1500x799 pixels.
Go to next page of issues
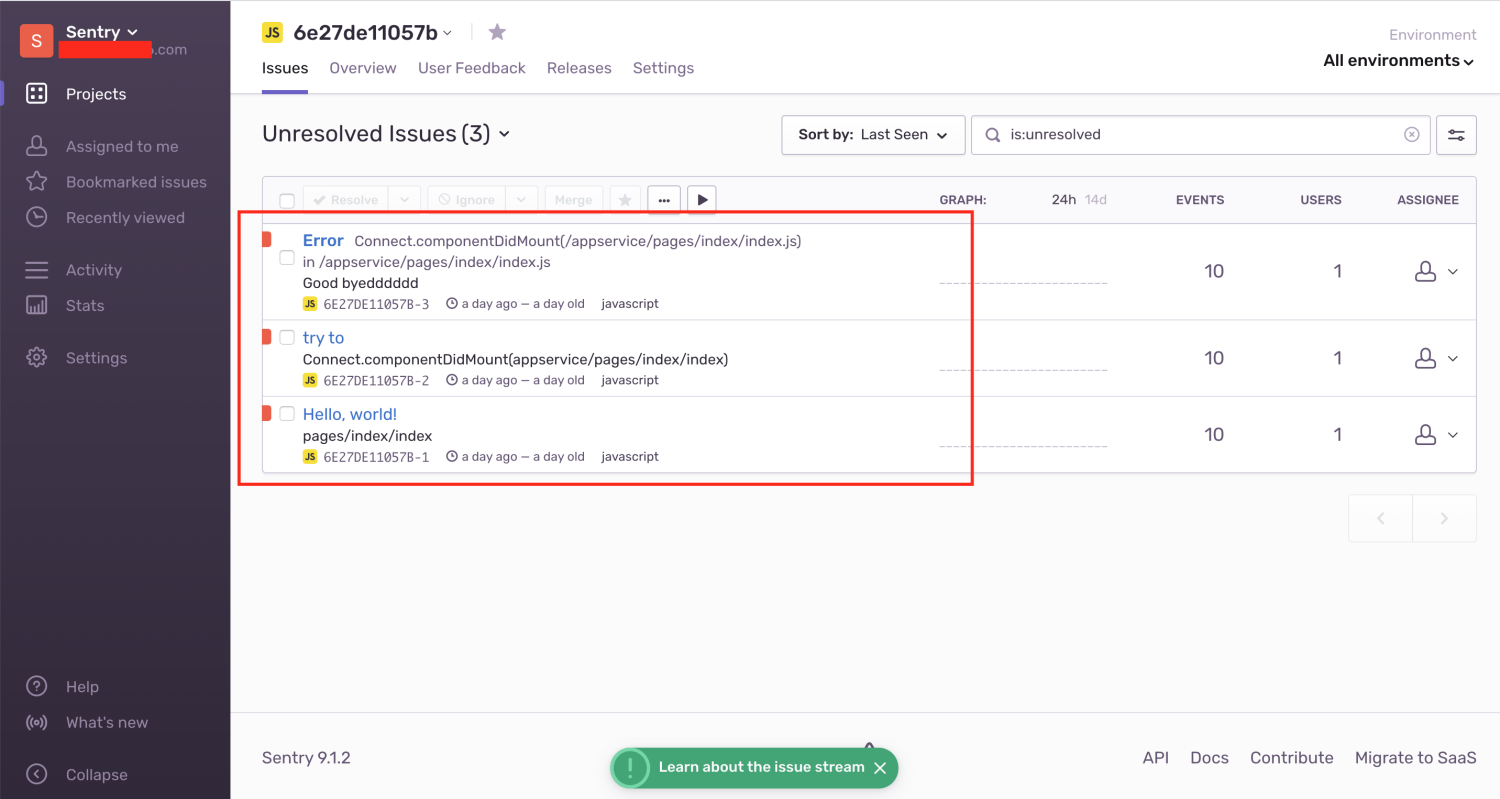pos(1444,518)
